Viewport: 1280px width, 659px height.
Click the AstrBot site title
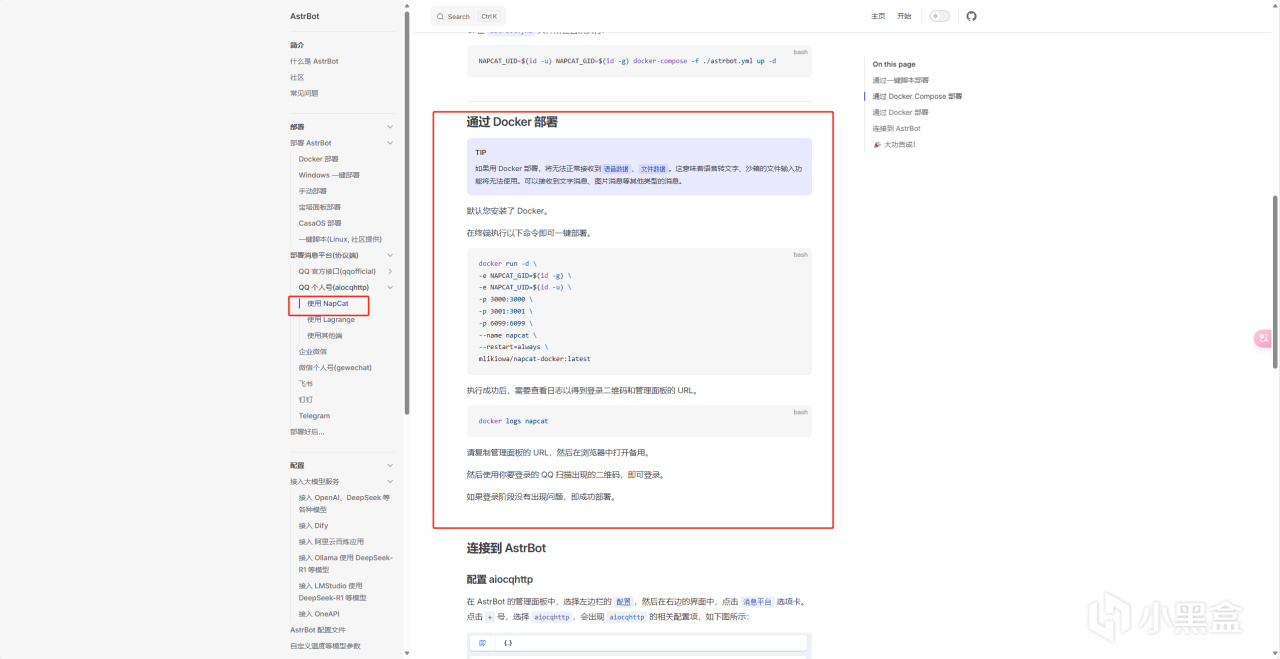click(305, 16)
